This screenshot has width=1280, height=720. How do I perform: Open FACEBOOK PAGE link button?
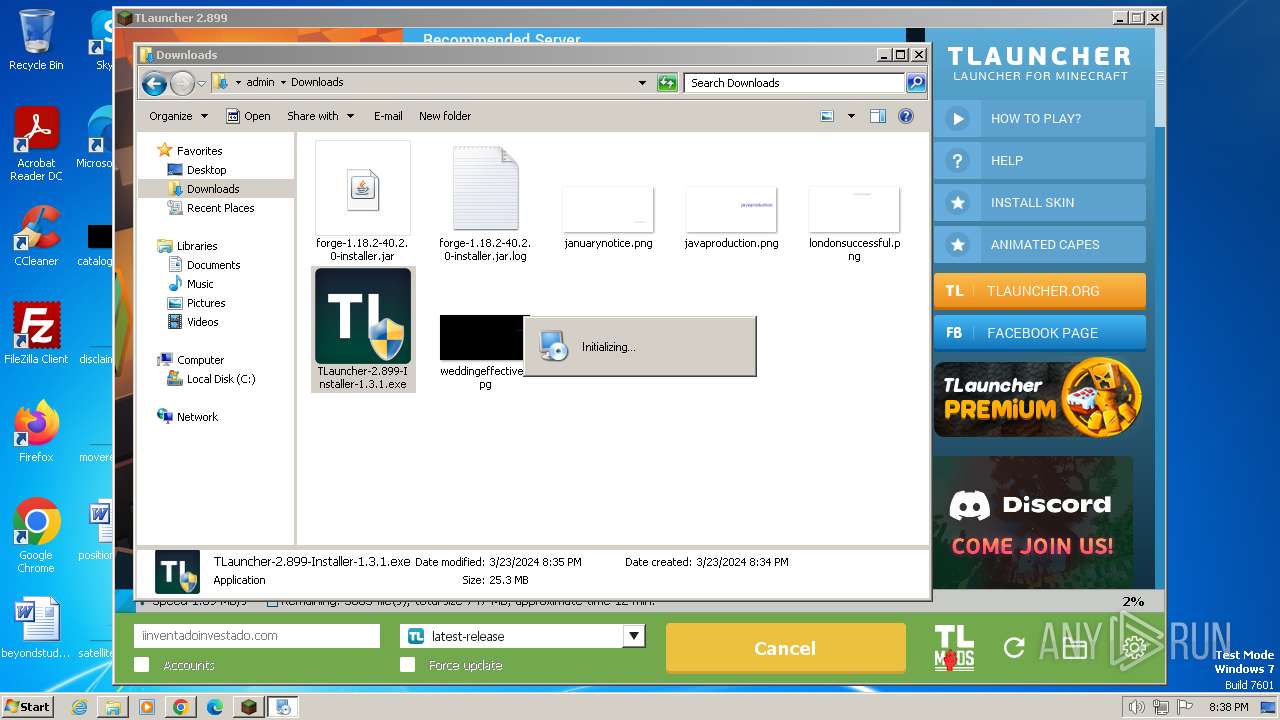click(x=1040, y=333)
